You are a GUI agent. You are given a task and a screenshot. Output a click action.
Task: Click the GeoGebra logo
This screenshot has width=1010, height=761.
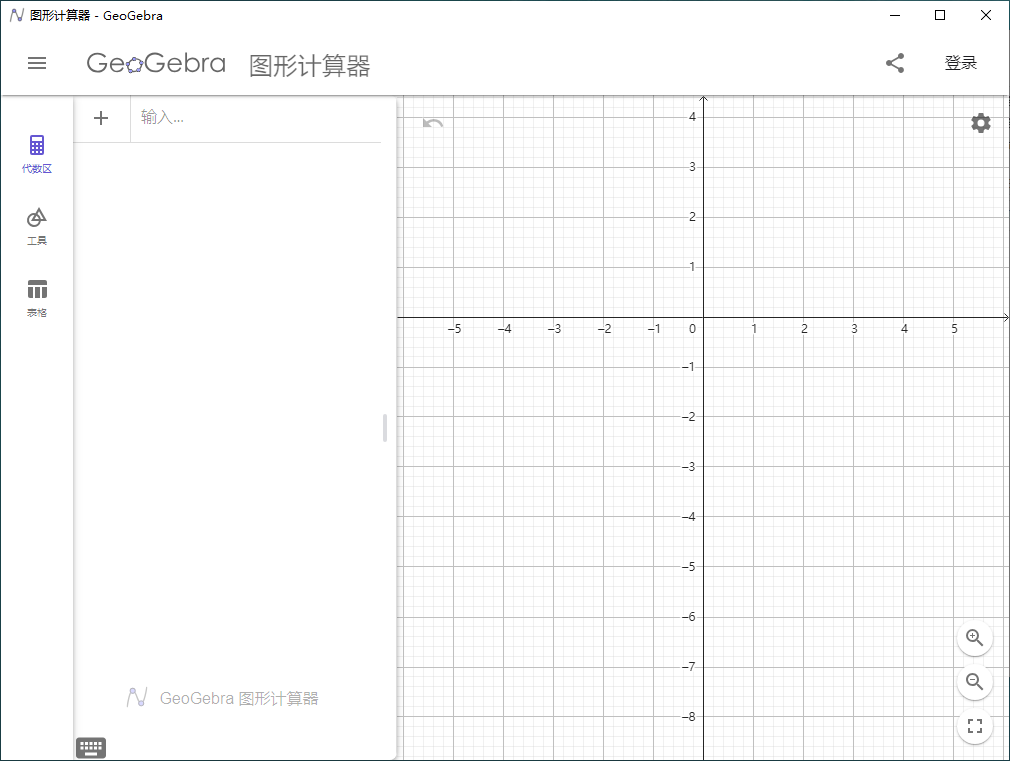pos(156,62)
